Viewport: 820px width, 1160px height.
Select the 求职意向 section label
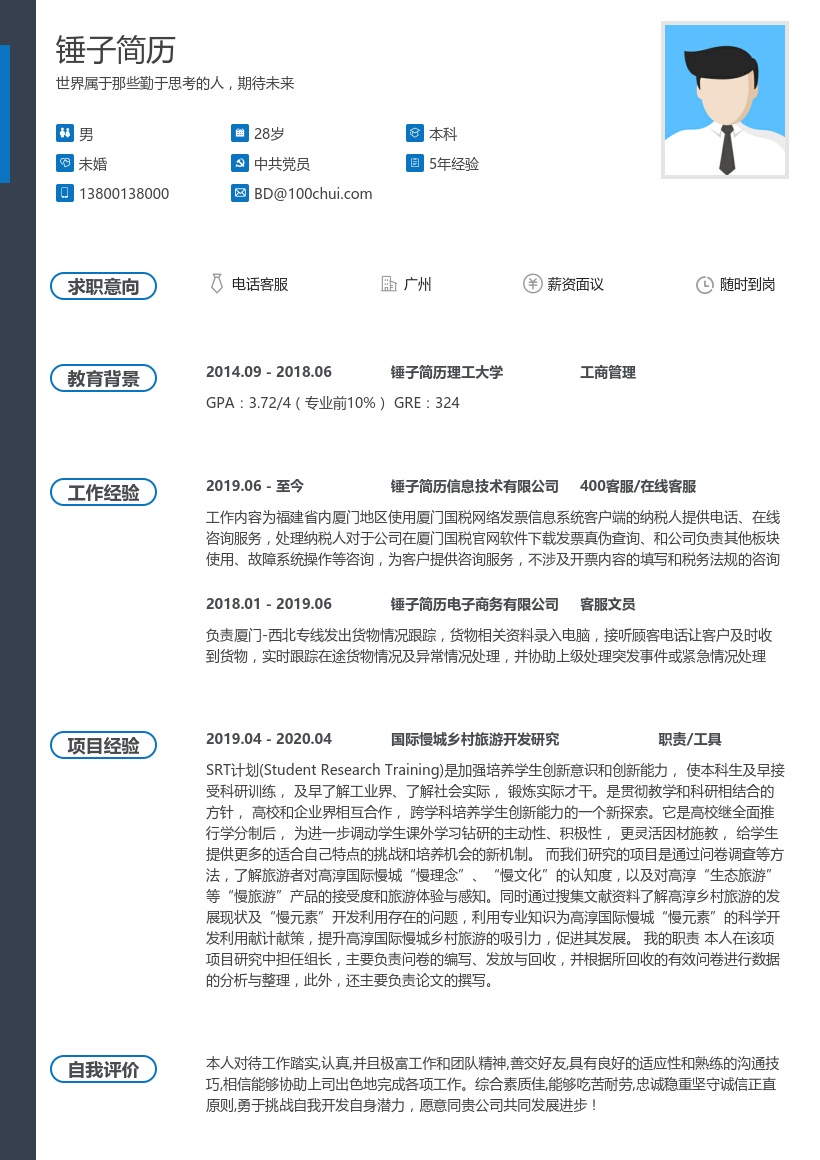coord(103,285)
